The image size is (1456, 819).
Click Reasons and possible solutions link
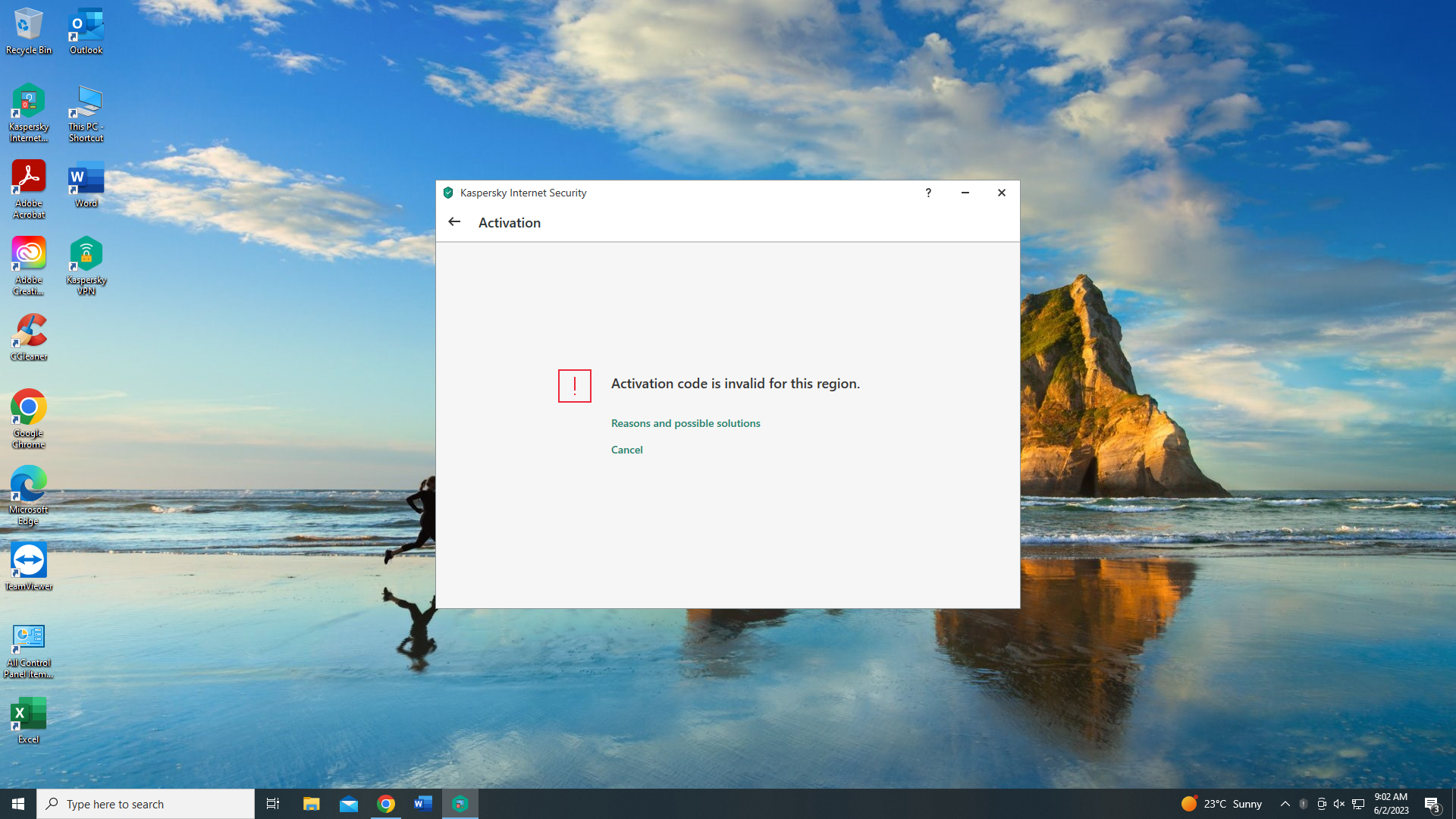(686, 423)
